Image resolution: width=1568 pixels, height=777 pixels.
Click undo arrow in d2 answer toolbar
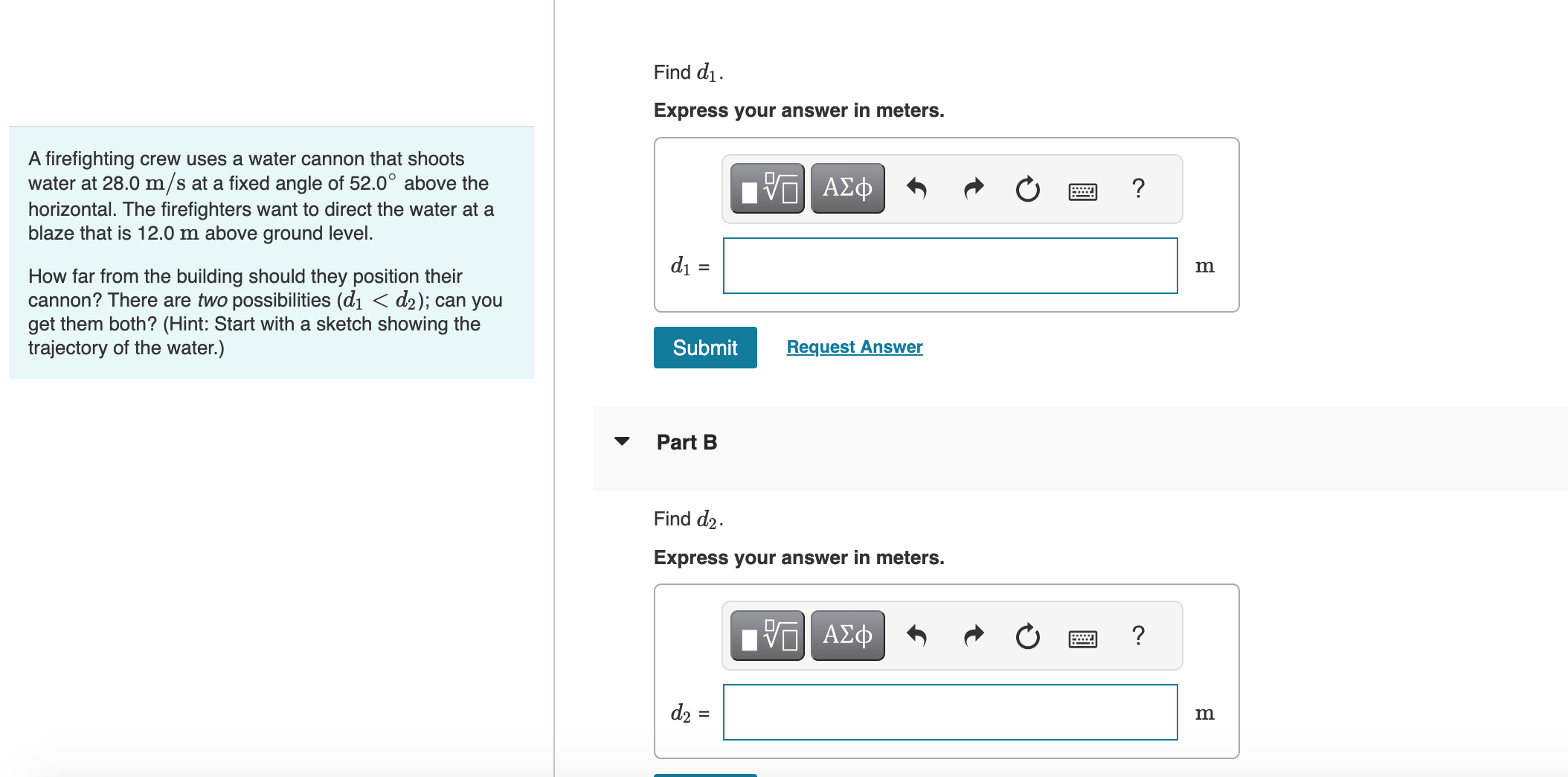coord(916,636)
